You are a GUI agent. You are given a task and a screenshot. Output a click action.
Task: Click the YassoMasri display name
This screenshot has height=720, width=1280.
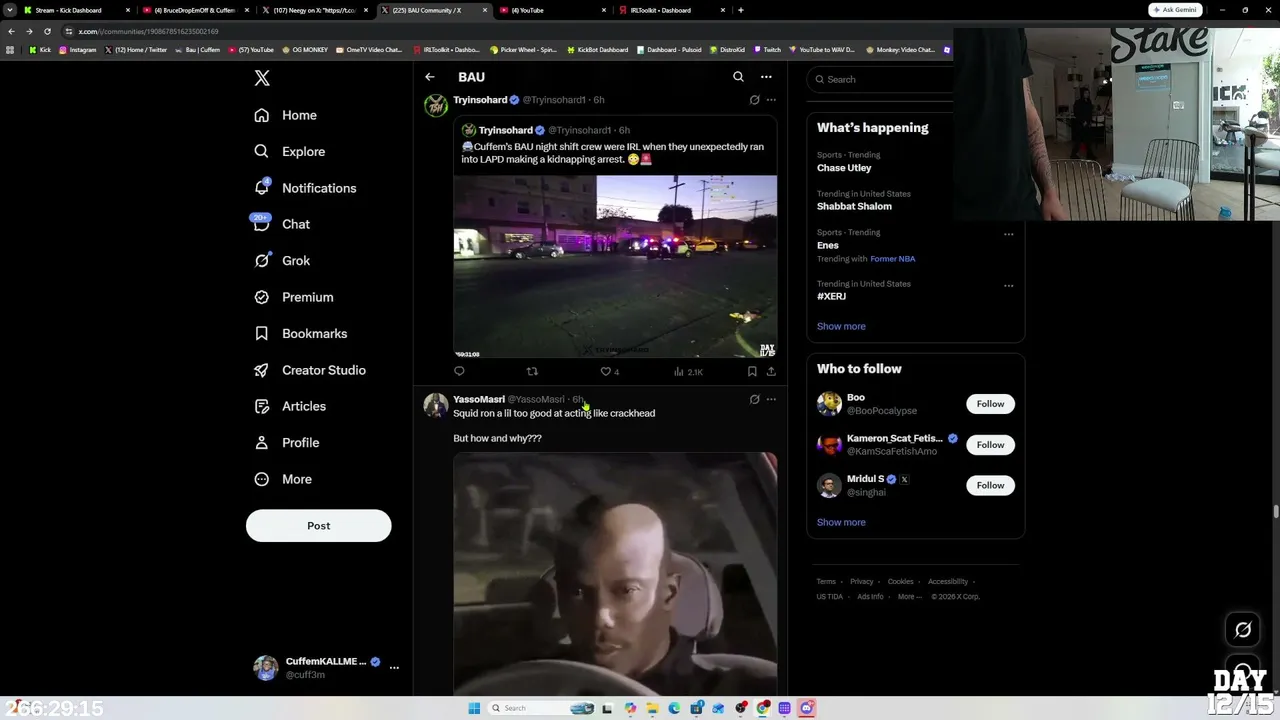(x=479, y=399)
